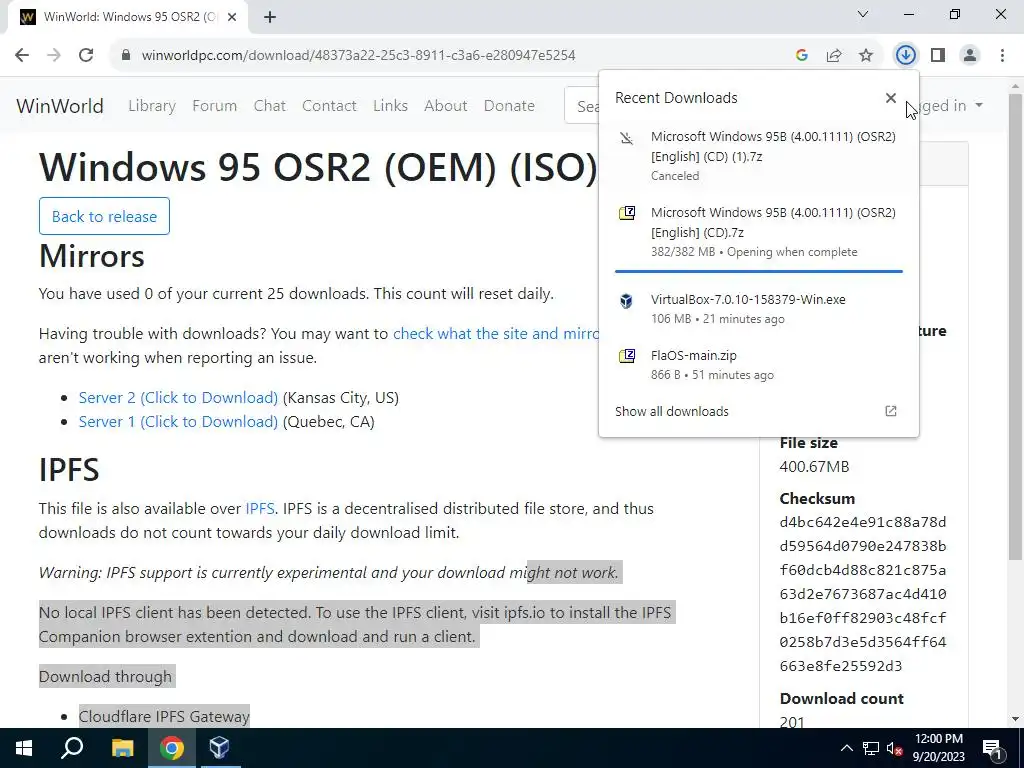1024x768 pixels.
Task: Download from Server 2 Kansas City
Action: click(178, 398)
